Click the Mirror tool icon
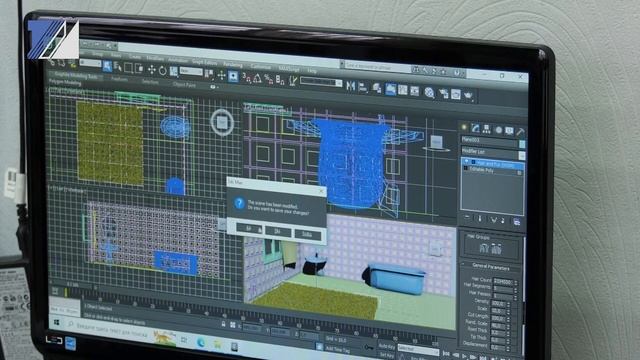640x360 pixels. pos(350,85)
